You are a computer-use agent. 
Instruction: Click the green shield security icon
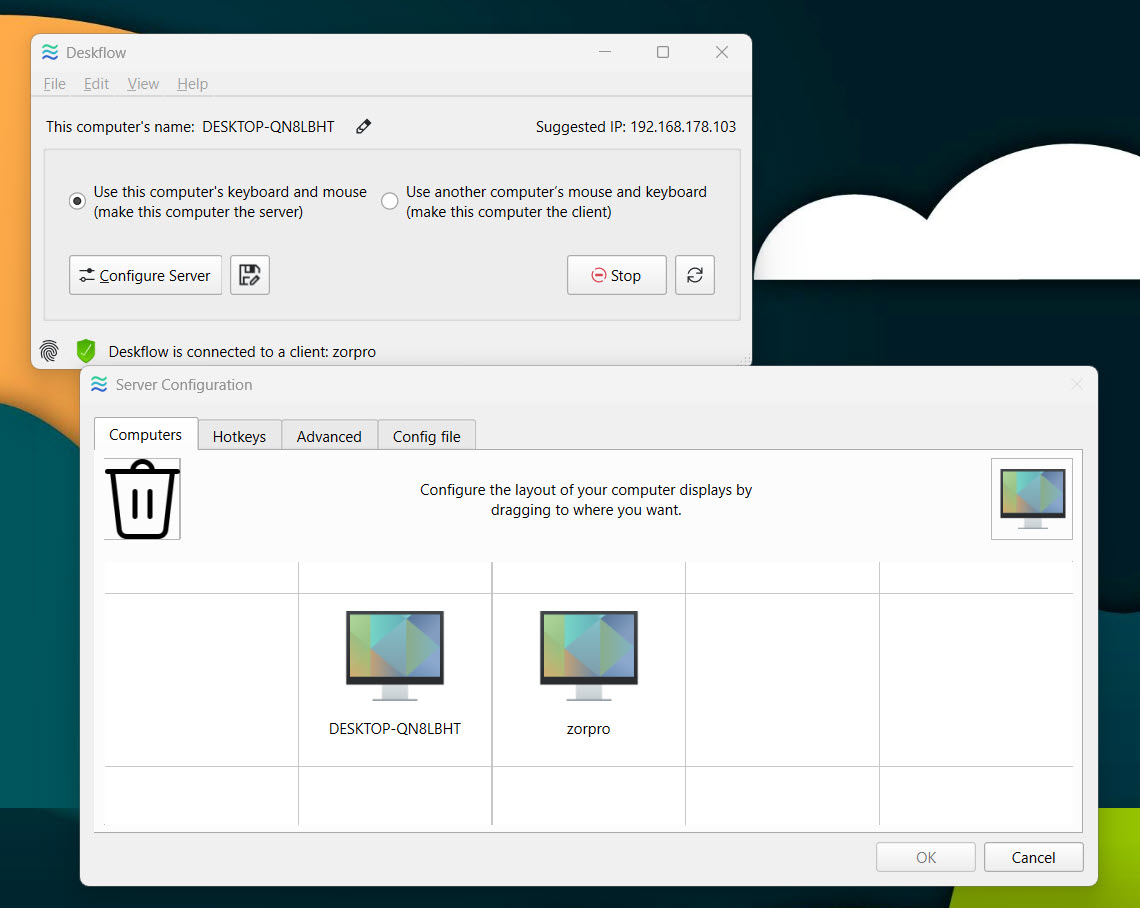[86, 351]
